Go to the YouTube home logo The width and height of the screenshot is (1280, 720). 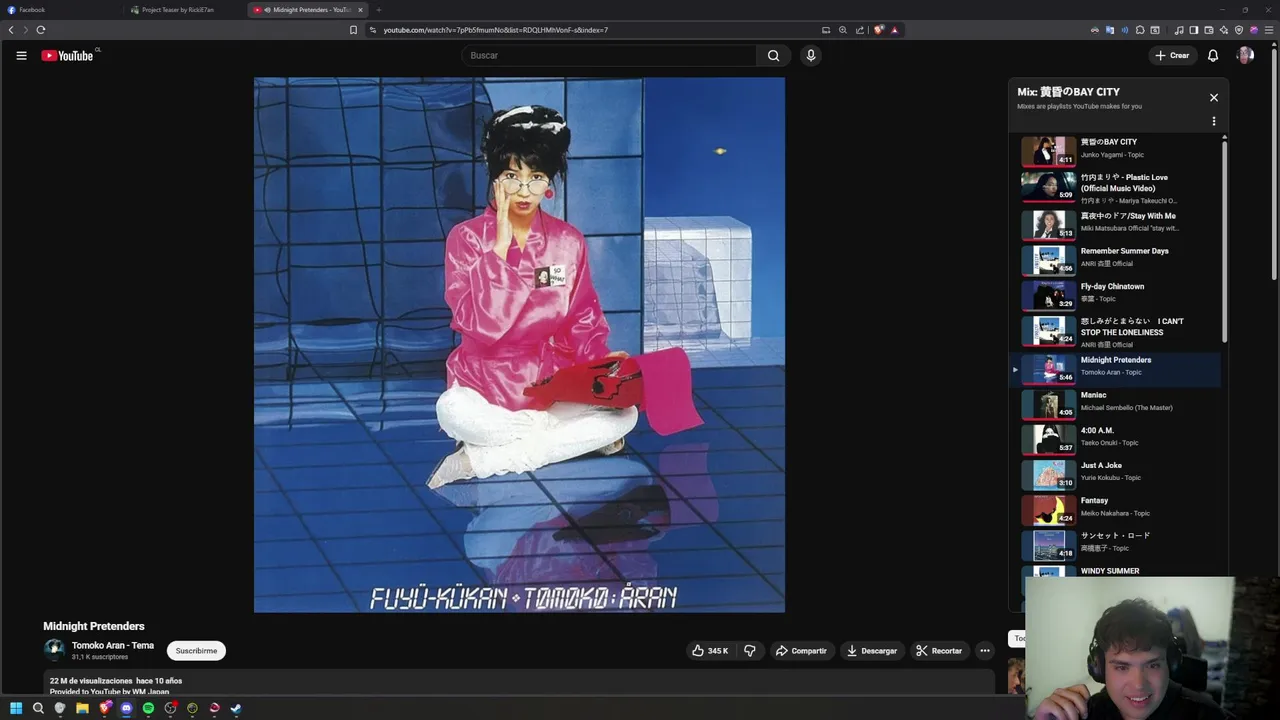[x=67, y=56]
